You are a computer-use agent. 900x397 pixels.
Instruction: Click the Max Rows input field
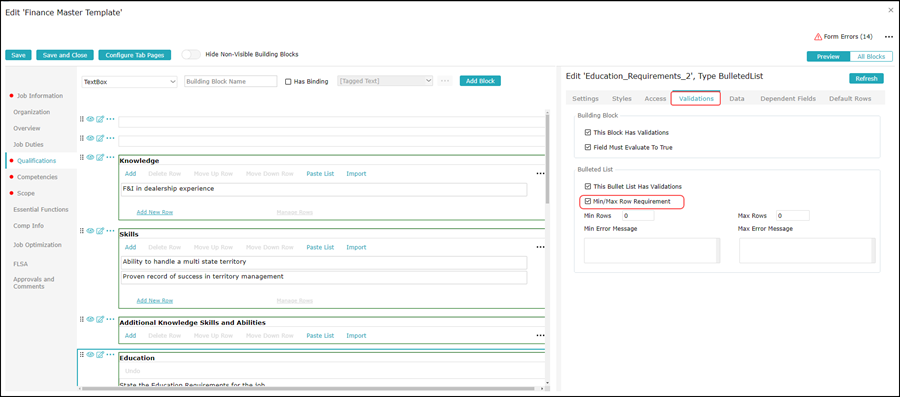(x=793, y=216)
